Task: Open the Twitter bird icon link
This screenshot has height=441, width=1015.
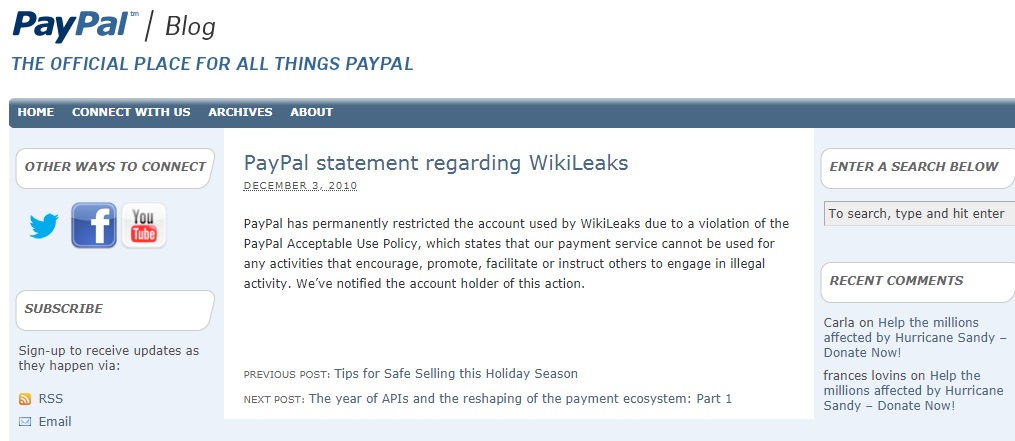Action: (44, 226)
